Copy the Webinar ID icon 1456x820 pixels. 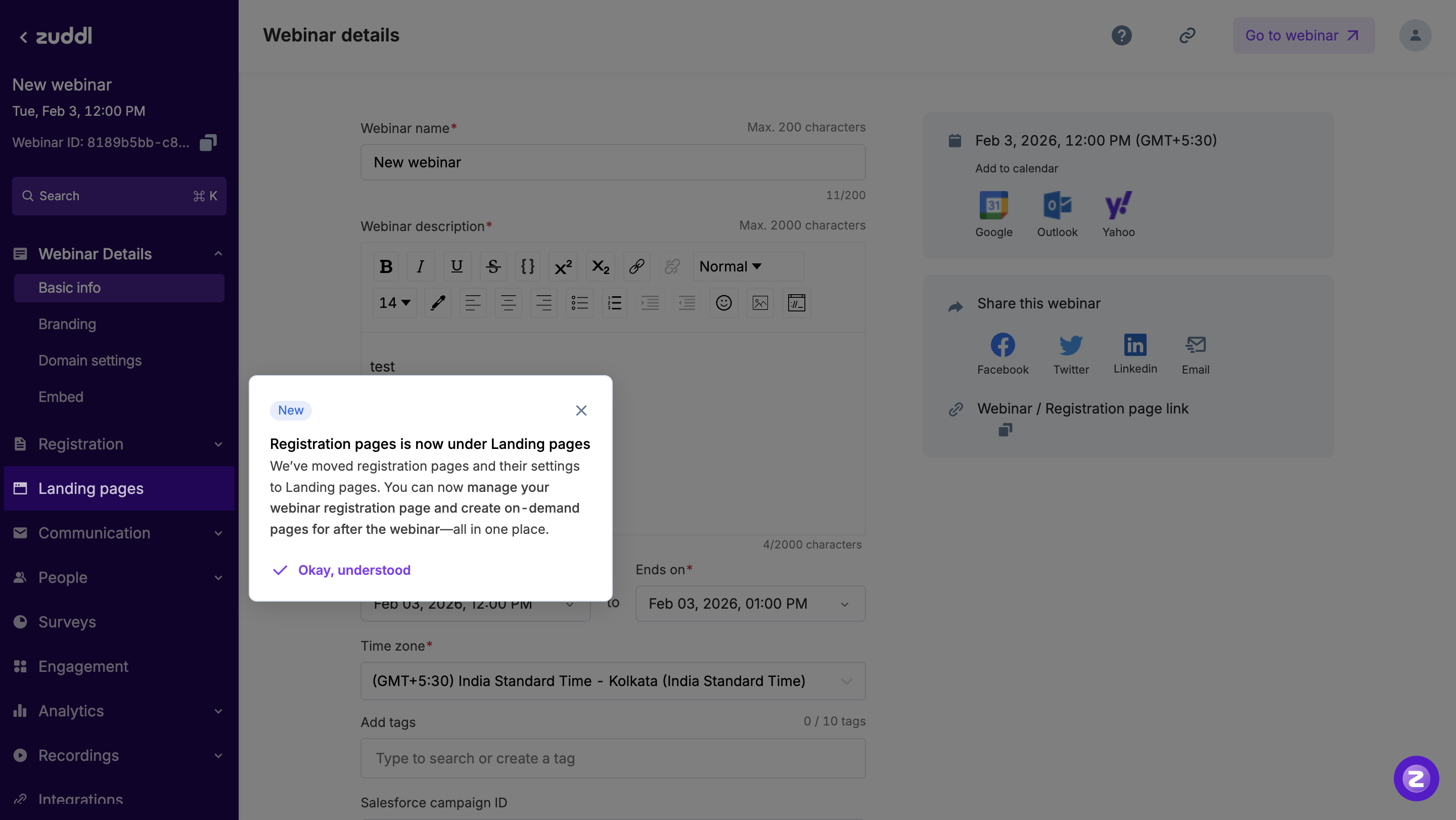pyautogui.click(x=208, y=143)
